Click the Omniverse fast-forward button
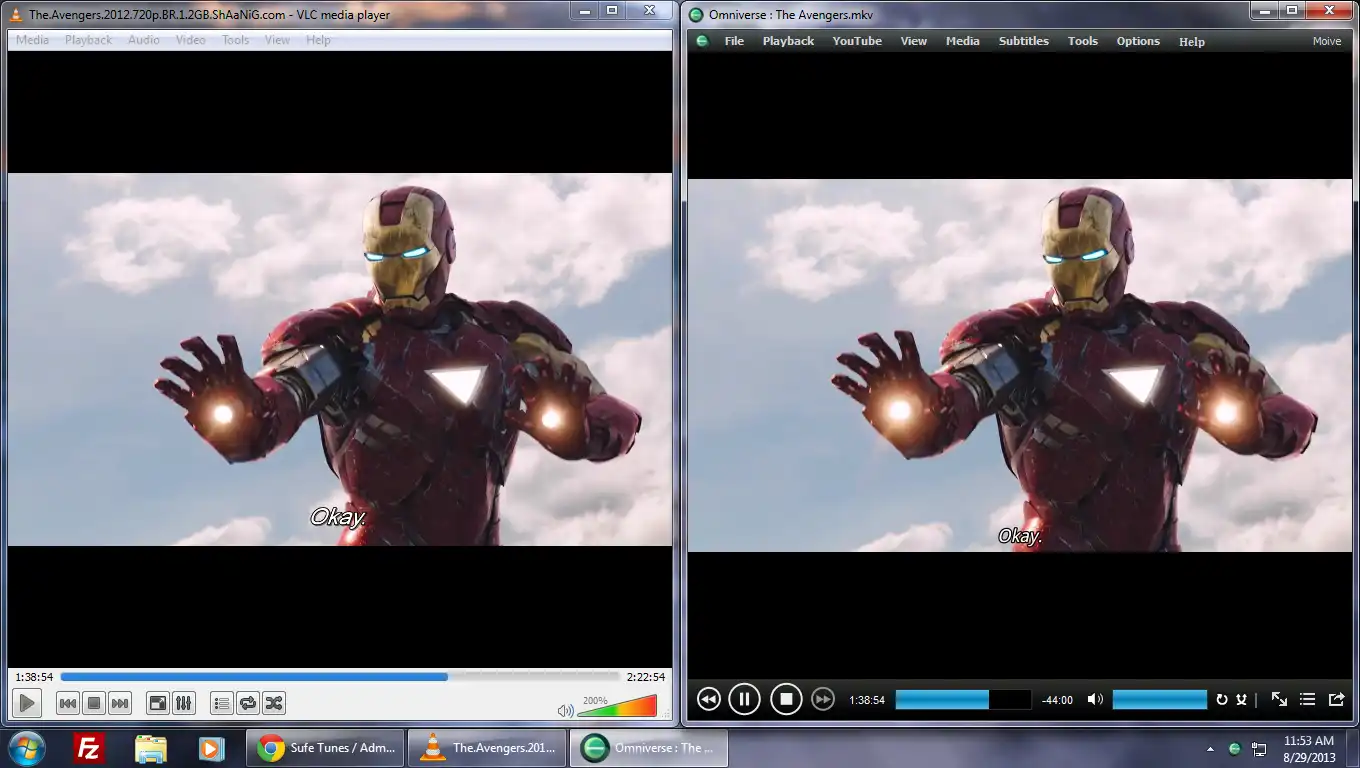The height and width of the screenshot is (768, 1360). click(x=823, y=699)
